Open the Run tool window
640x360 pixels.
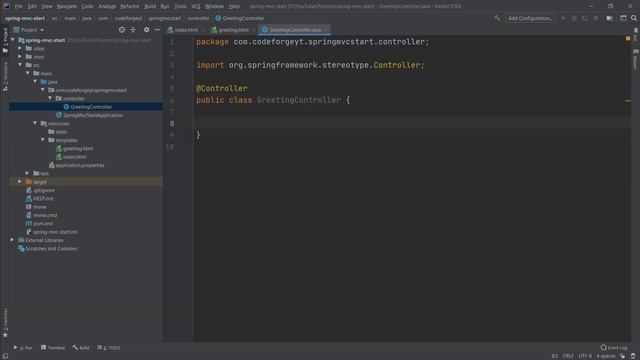pyautogui.click(x=23, y=348)
